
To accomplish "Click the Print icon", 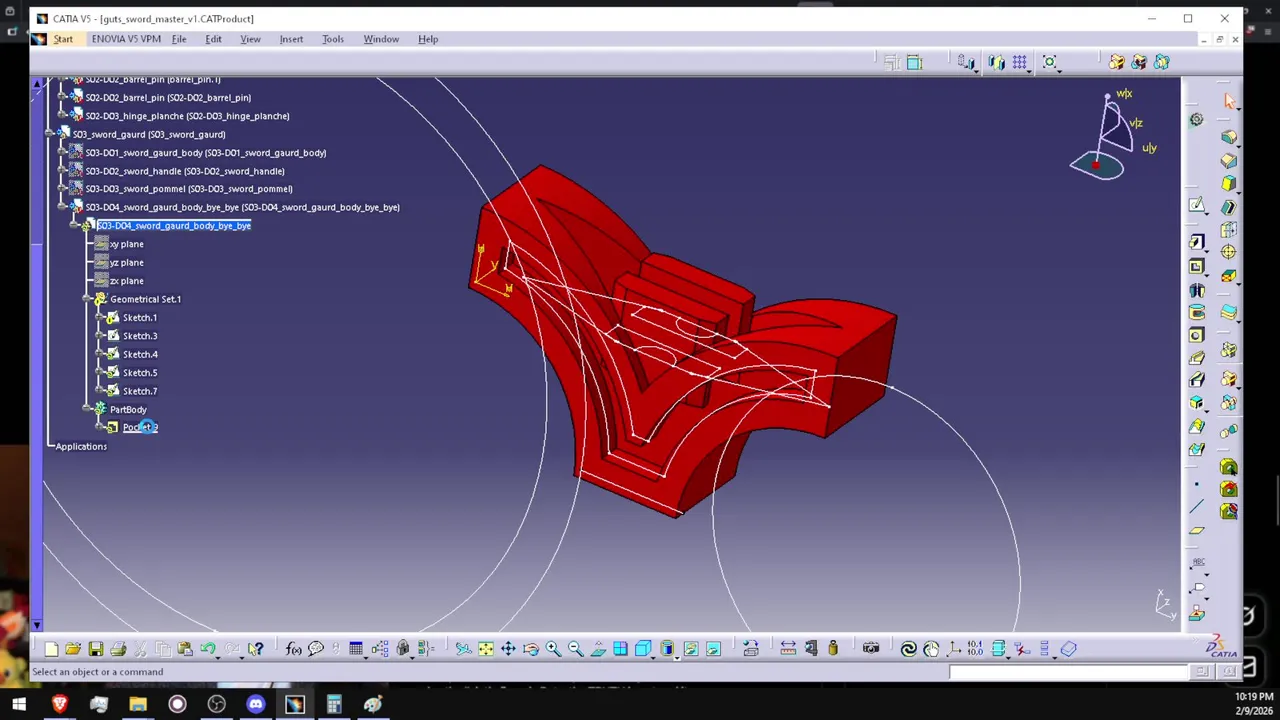I will (x=118, y=649).
